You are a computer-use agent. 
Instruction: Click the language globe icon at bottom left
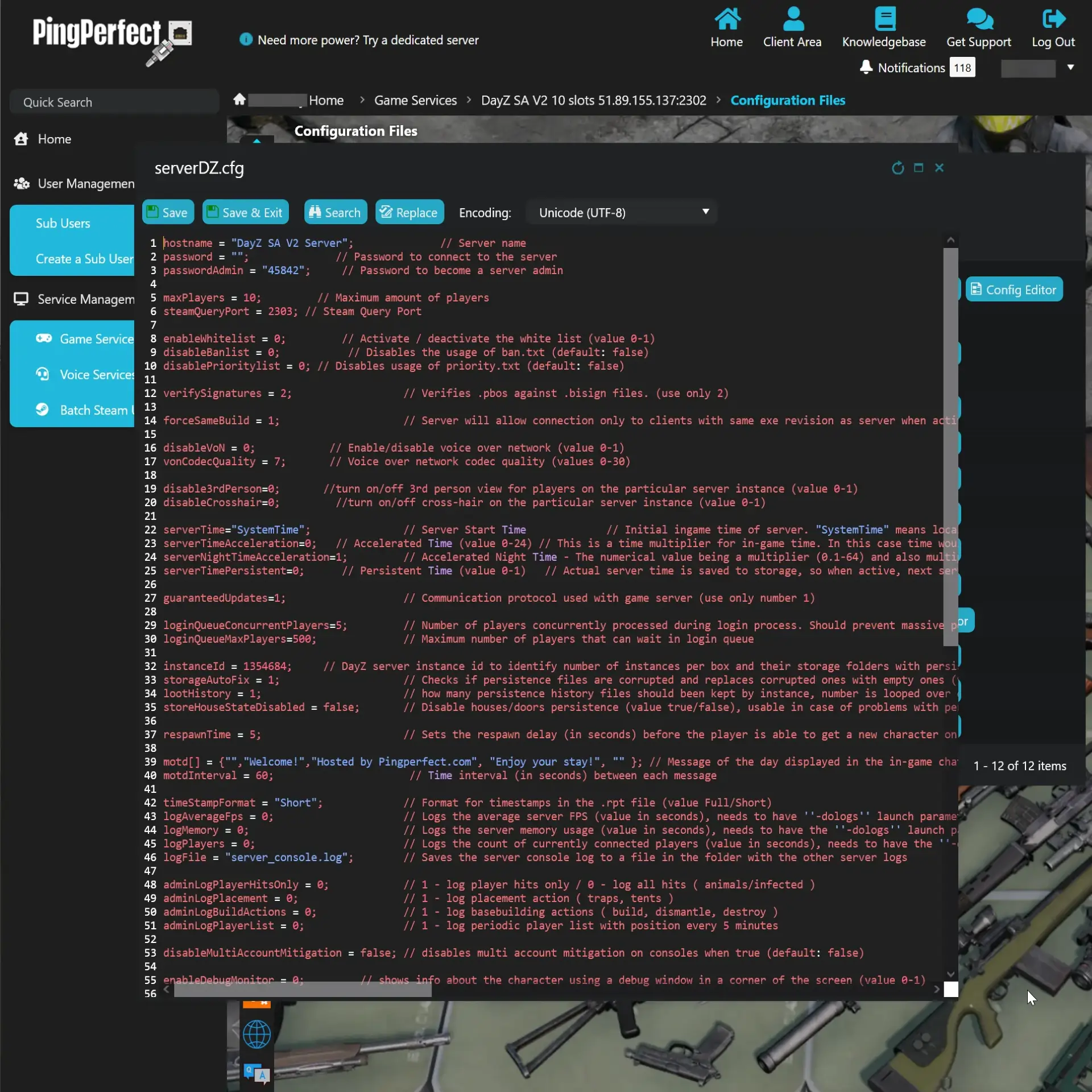(x=257, y=1035)
